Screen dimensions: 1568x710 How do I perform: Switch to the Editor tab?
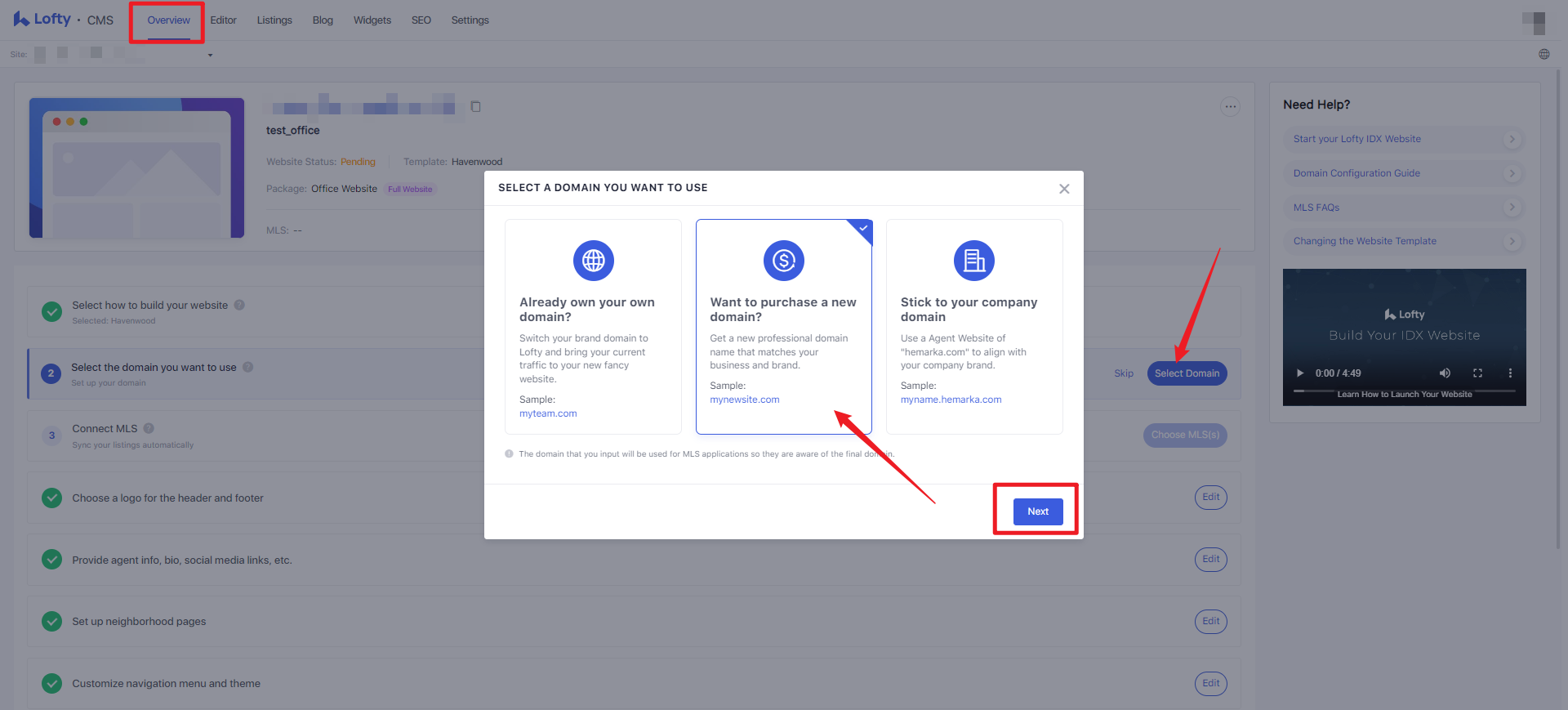tap(223, 20)
